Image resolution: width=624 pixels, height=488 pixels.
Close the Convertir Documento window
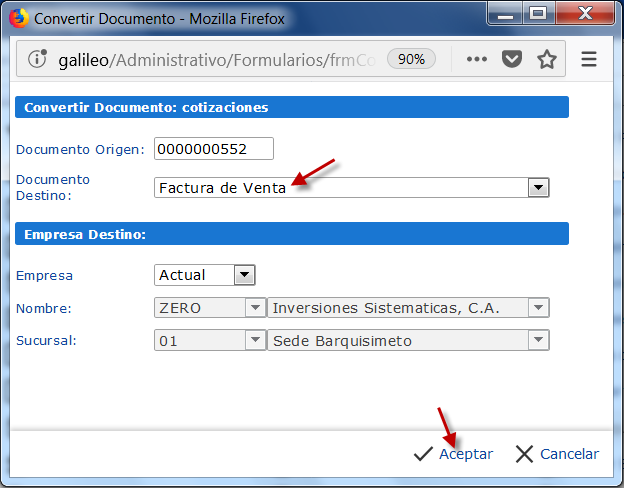pos(585,14)
